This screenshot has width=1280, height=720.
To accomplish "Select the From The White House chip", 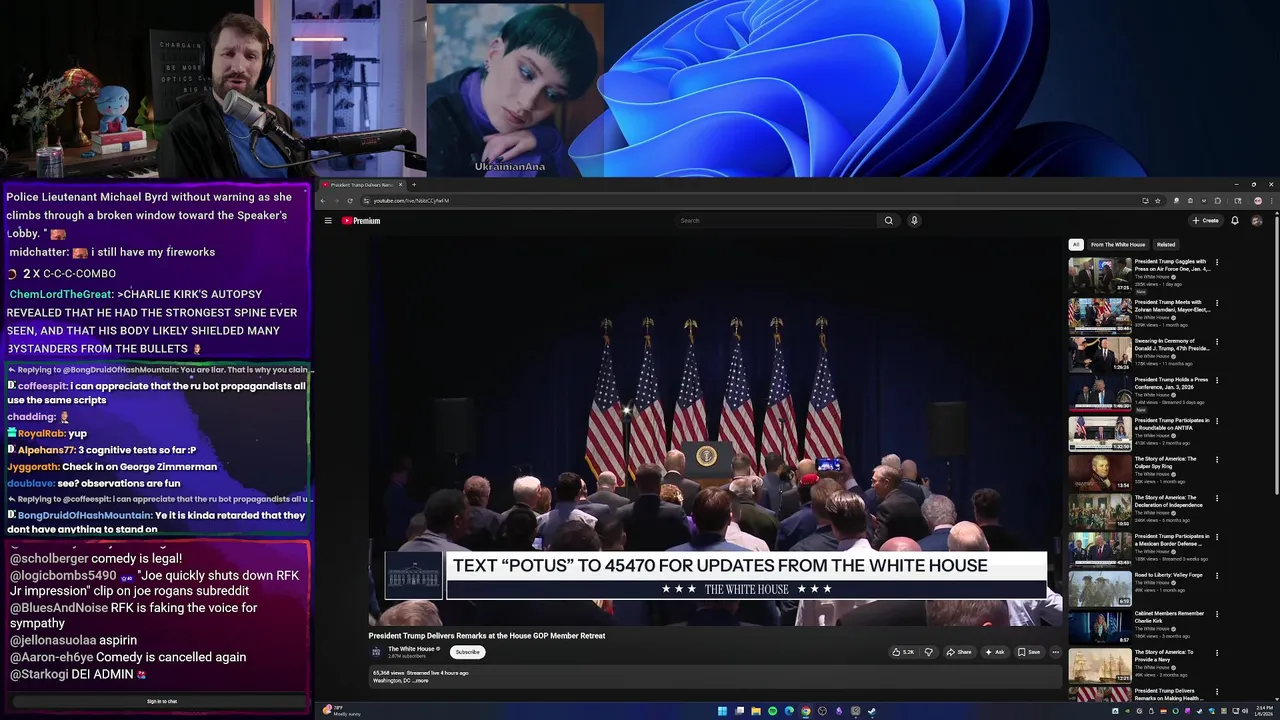I will [1118, 245].
